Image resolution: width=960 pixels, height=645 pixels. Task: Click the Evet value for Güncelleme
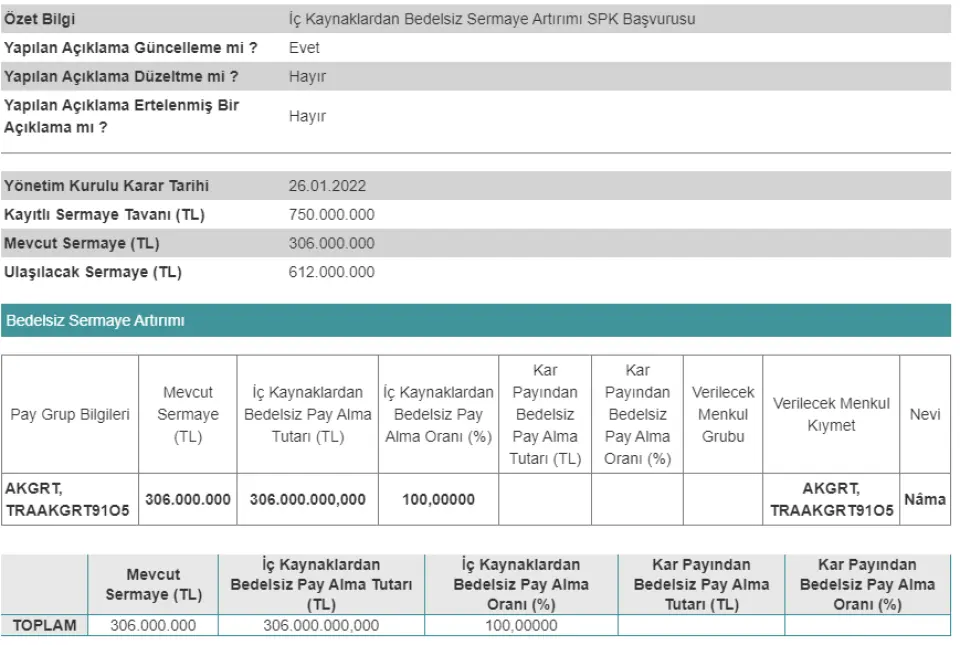304,47
